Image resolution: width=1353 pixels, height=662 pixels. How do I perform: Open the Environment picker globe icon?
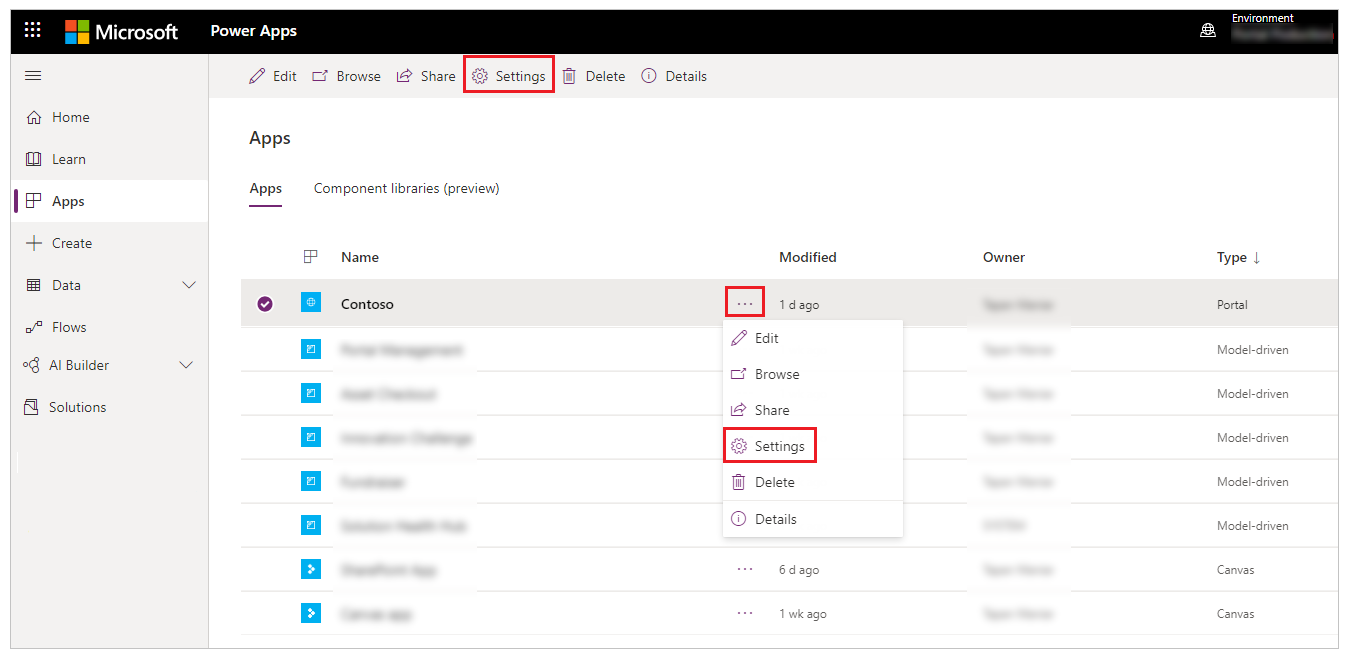(x=1208, y=30)
